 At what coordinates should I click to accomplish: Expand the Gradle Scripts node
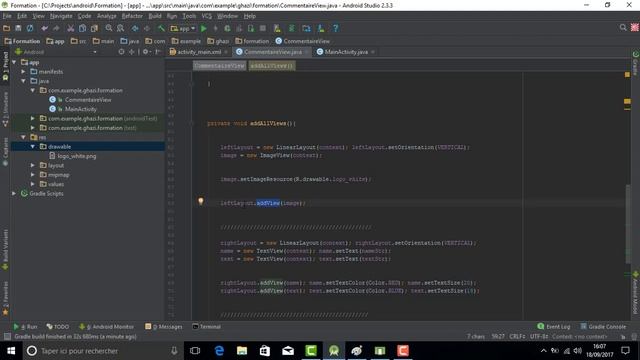[14, 193]
